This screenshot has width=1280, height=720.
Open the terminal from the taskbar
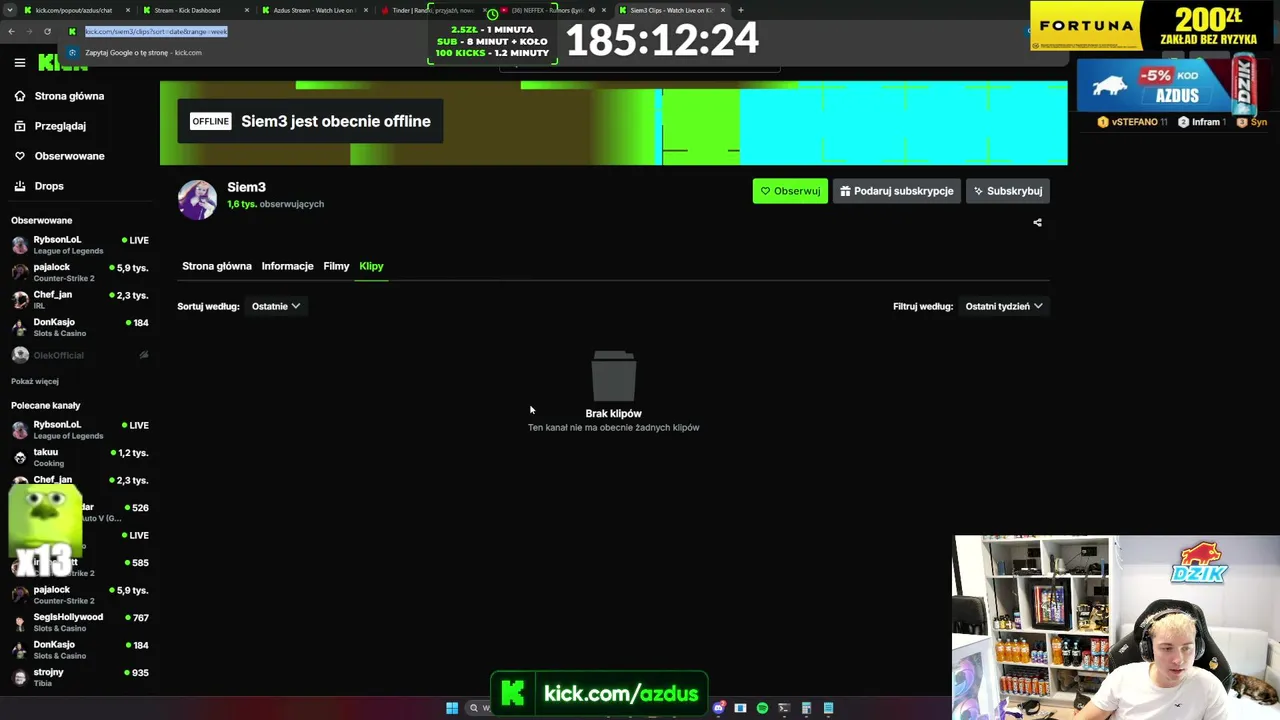click(784, 708)
